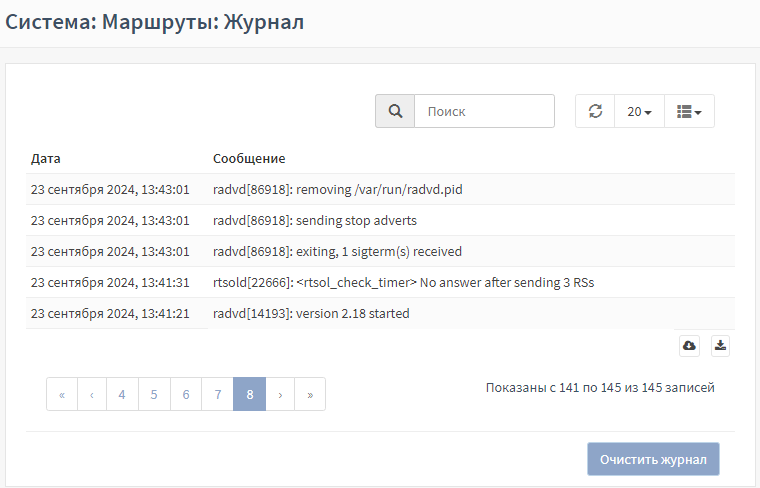Click the Сообщение column header
The width and height of the screenshot is (760, 488).
[x=249, y=158]
